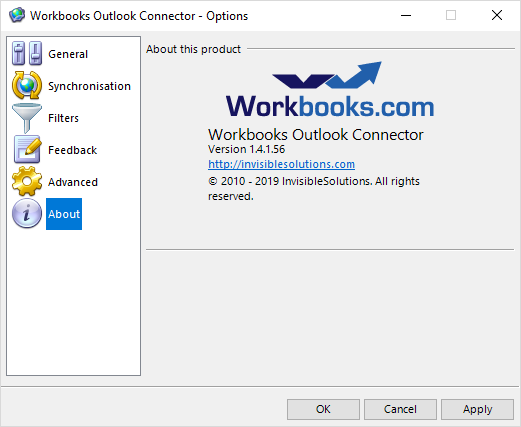Click the Filters funnel icon

coord(27,118)
